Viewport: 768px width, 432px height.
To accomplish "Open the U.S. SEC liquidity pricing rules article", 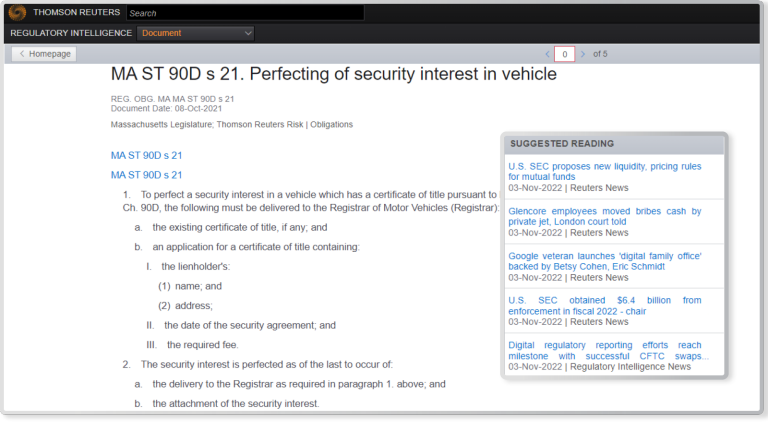I will pyautogui.click(x=604, y=171).
